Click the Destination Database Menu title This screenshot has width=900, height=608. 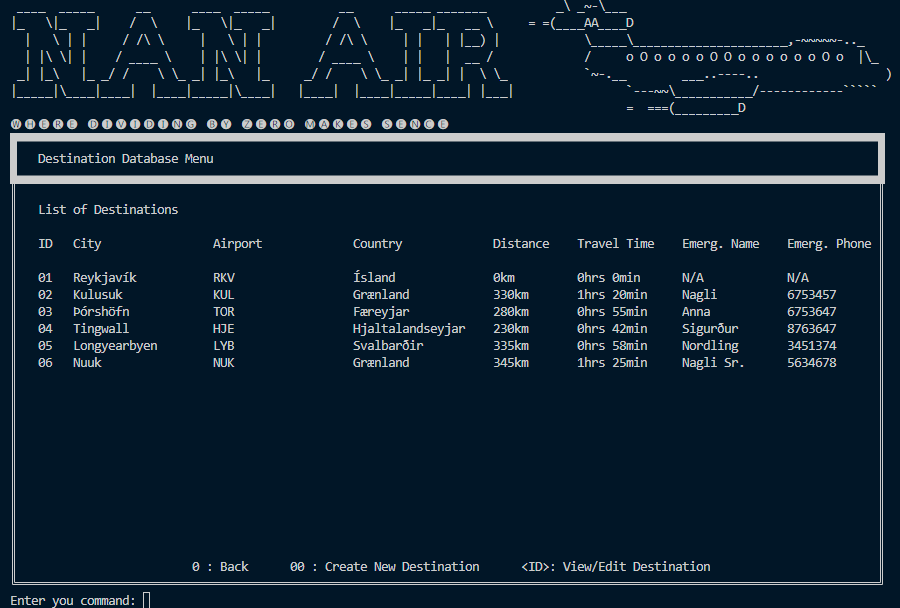coord(125,159)
